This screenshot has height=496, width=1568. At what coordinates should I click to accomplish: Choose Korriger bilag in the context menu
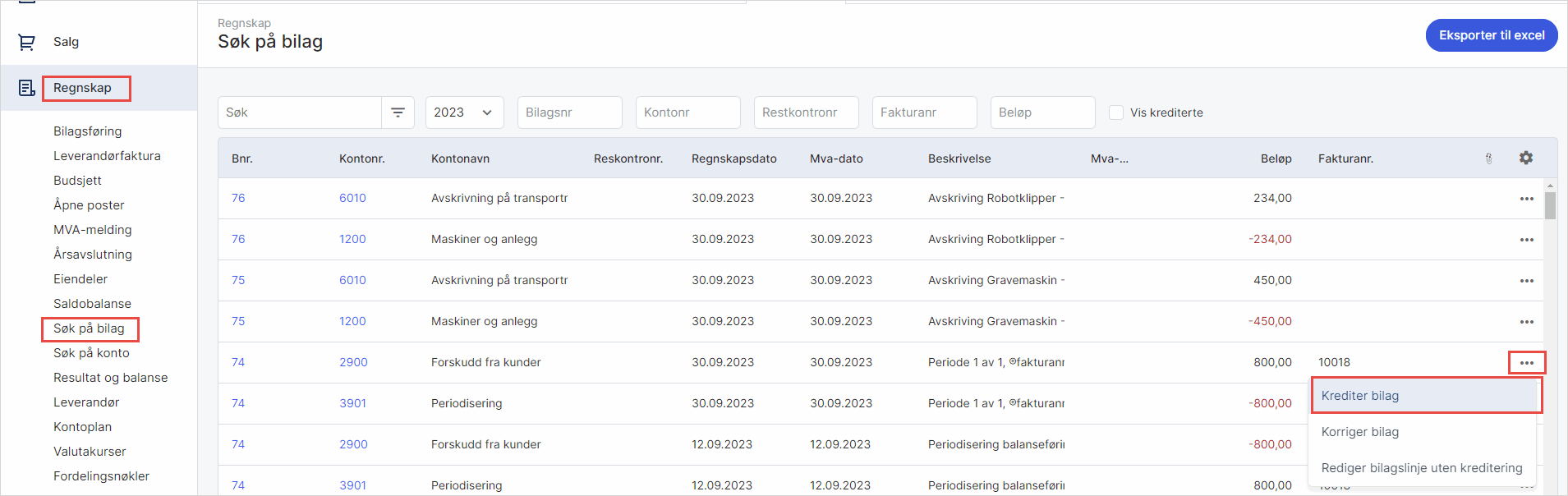pyautogui.click(x=1359, y=432)
